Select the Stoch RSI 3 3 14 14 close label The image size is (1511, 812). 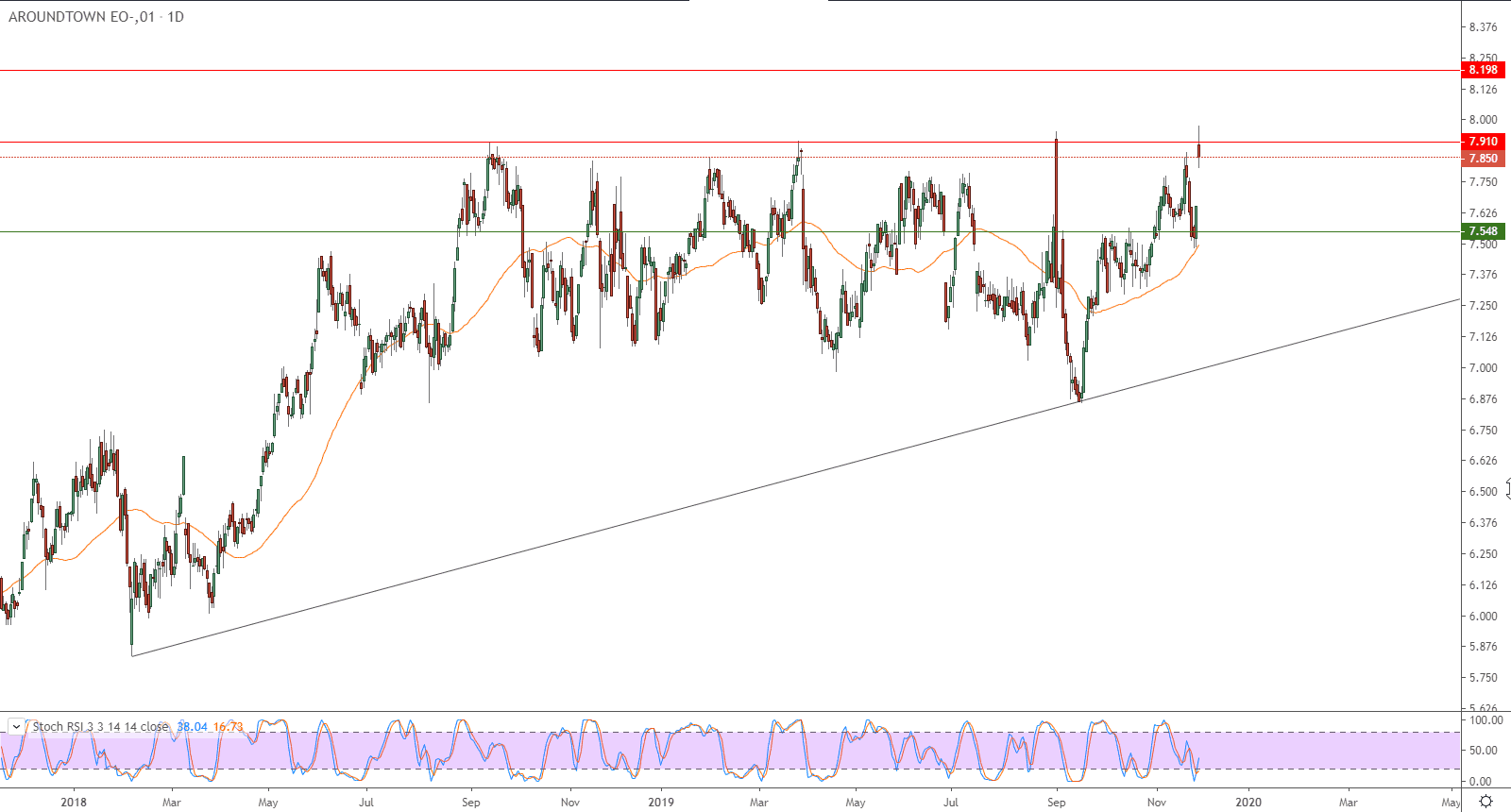tap(100, 727)
